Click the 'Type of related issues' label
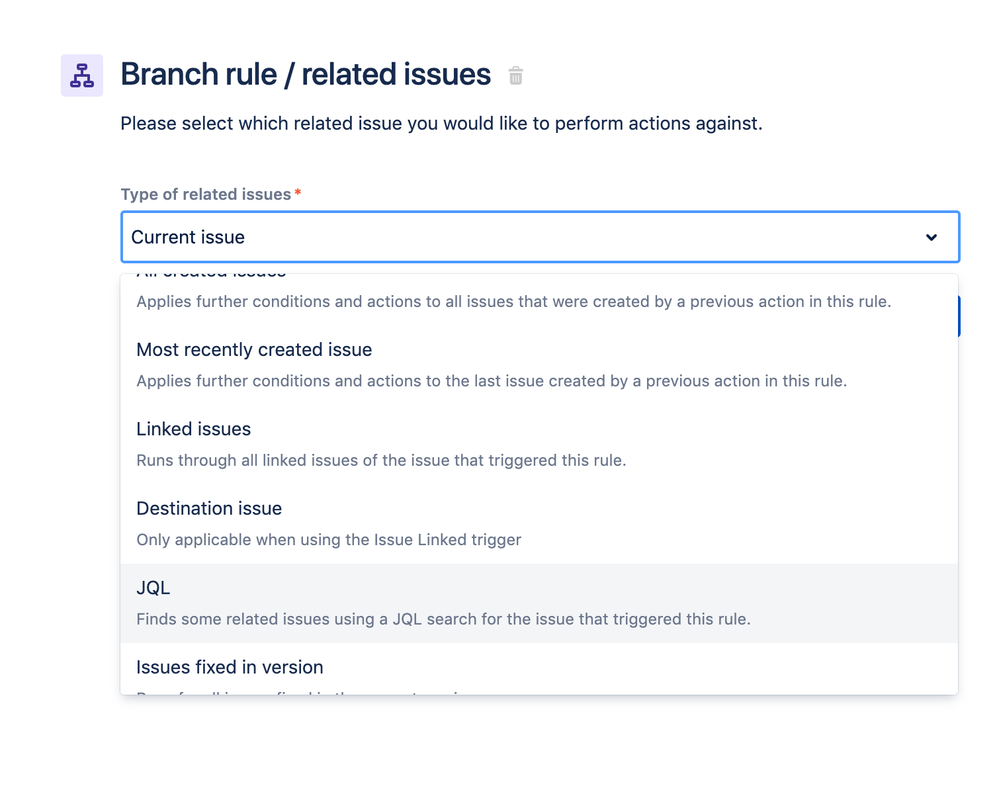This screenshot has height=786, width=999. (206, 194)
